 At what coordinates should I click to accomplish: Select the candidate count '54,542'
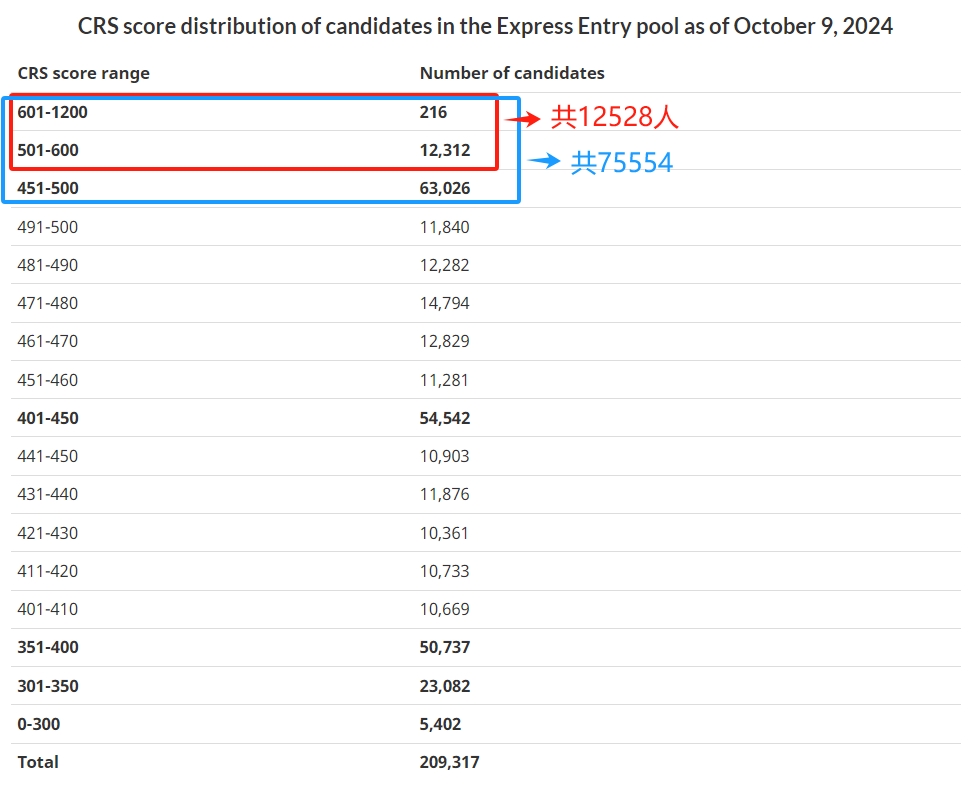pyautogui.click(x=445, y=418)
